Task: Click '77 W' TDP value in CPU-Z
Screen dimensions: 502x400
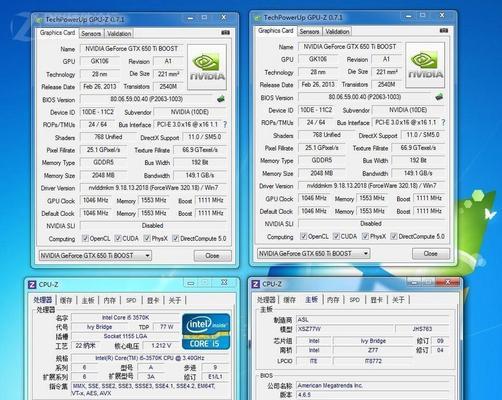Action: [x=167, y=327]
